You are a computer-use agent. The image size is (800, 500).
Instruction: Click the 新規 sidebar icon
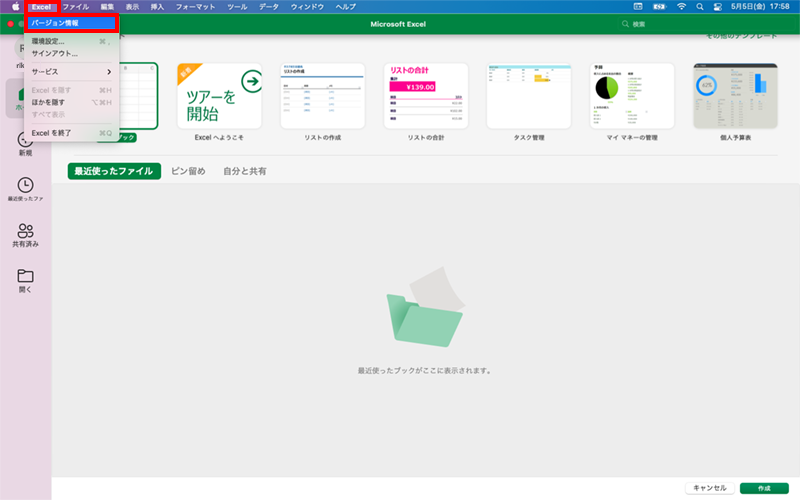25,144
